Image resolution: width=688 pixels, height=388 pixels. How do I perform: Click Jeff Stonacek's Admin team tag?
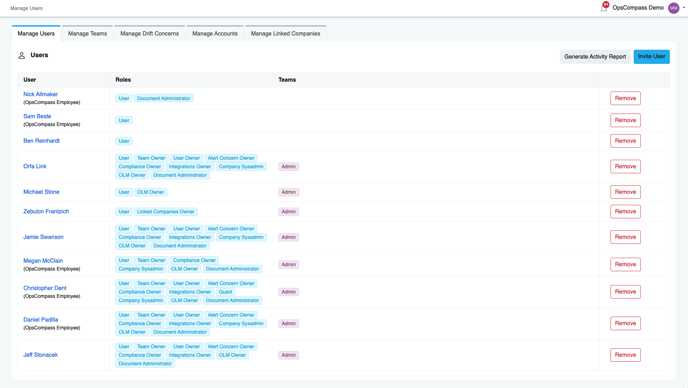(289, 355)
